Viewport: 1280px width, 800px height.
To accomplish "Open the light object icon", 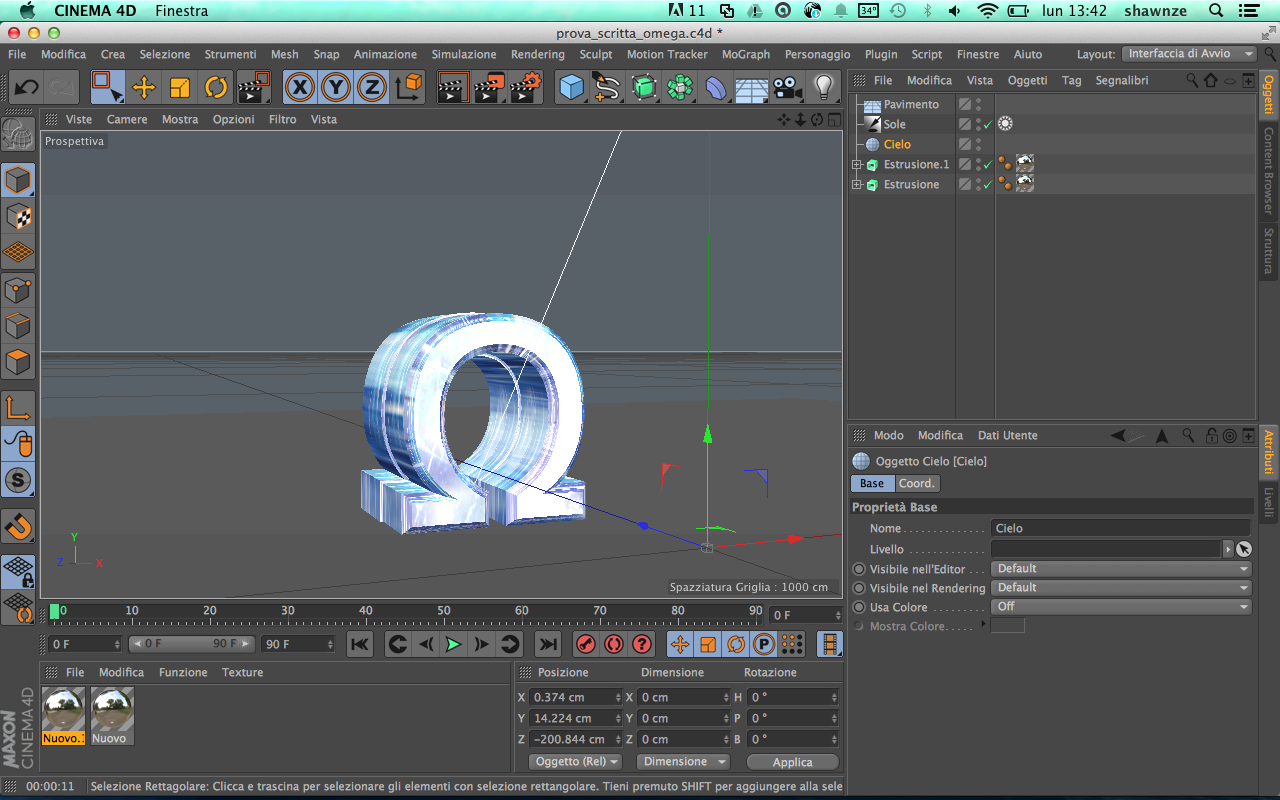I will click(x=823, y=88).
